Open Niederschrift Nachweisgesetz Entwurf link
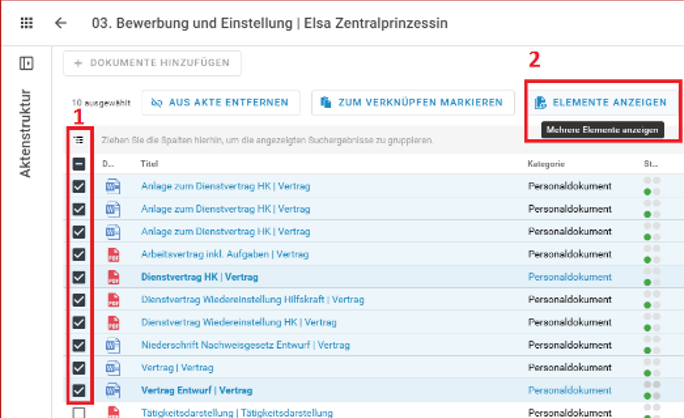 tap(245, 345)
